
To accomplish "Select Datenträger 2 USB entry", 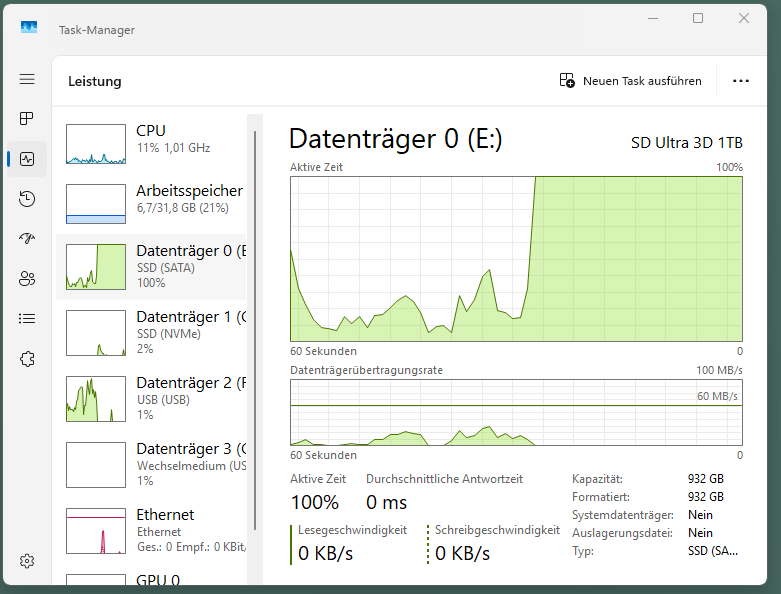I will pos(155,398).
